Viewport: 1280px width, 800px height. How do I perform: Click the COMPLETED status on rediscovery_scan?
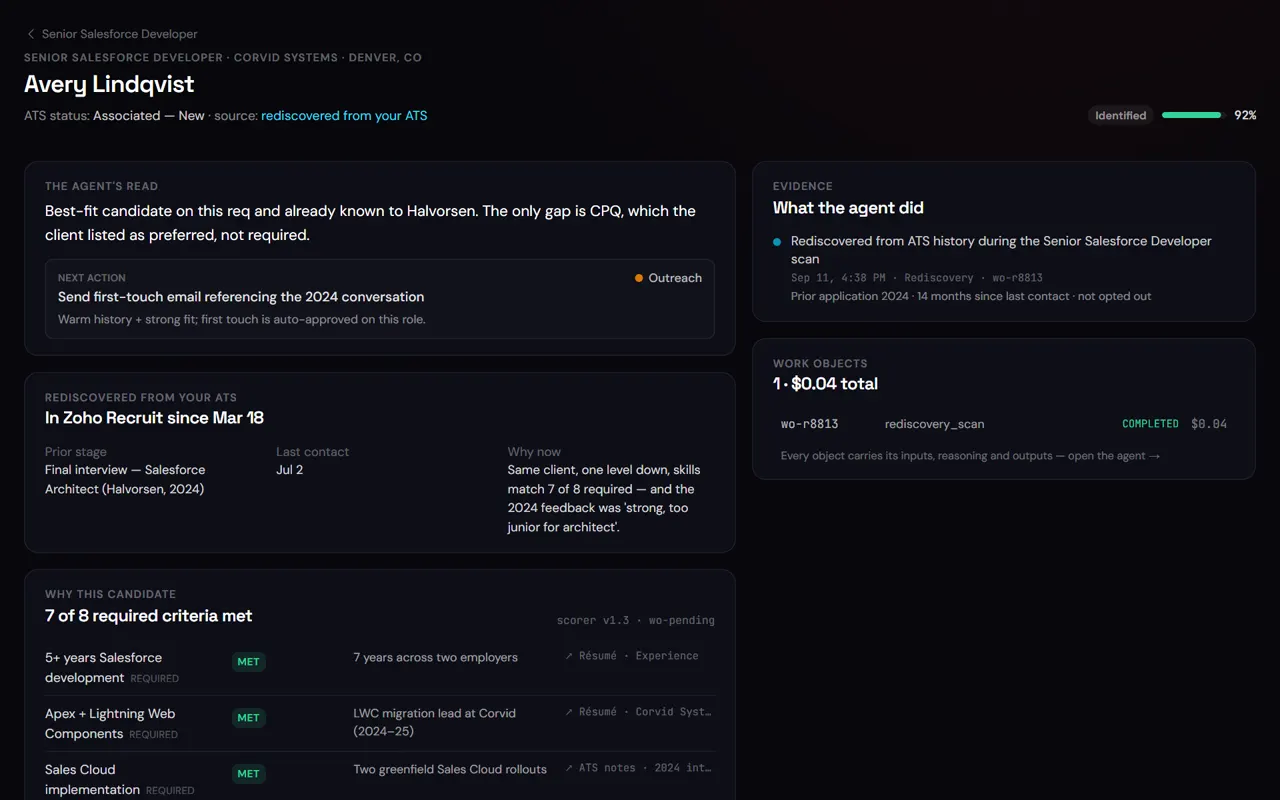tap(1150, 424)
